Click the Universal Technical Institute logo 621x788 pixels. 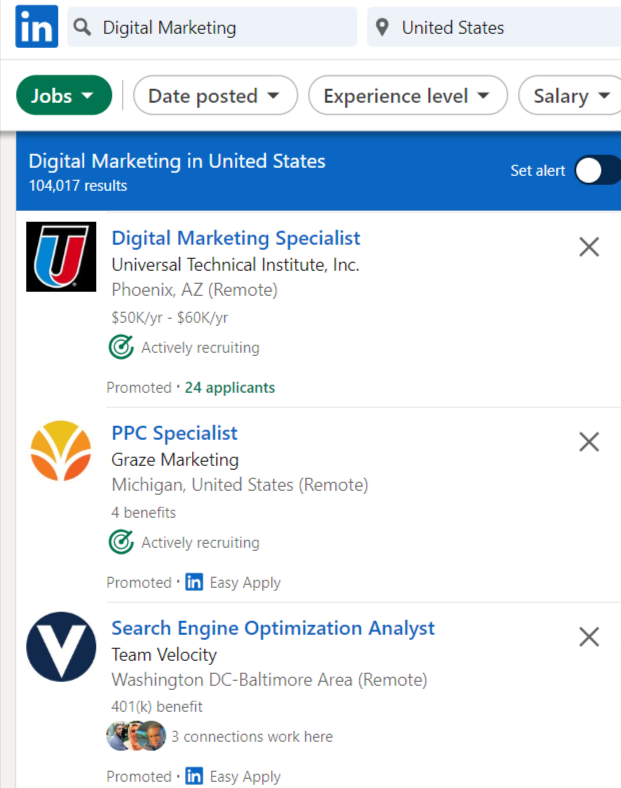tap(61, 257)
